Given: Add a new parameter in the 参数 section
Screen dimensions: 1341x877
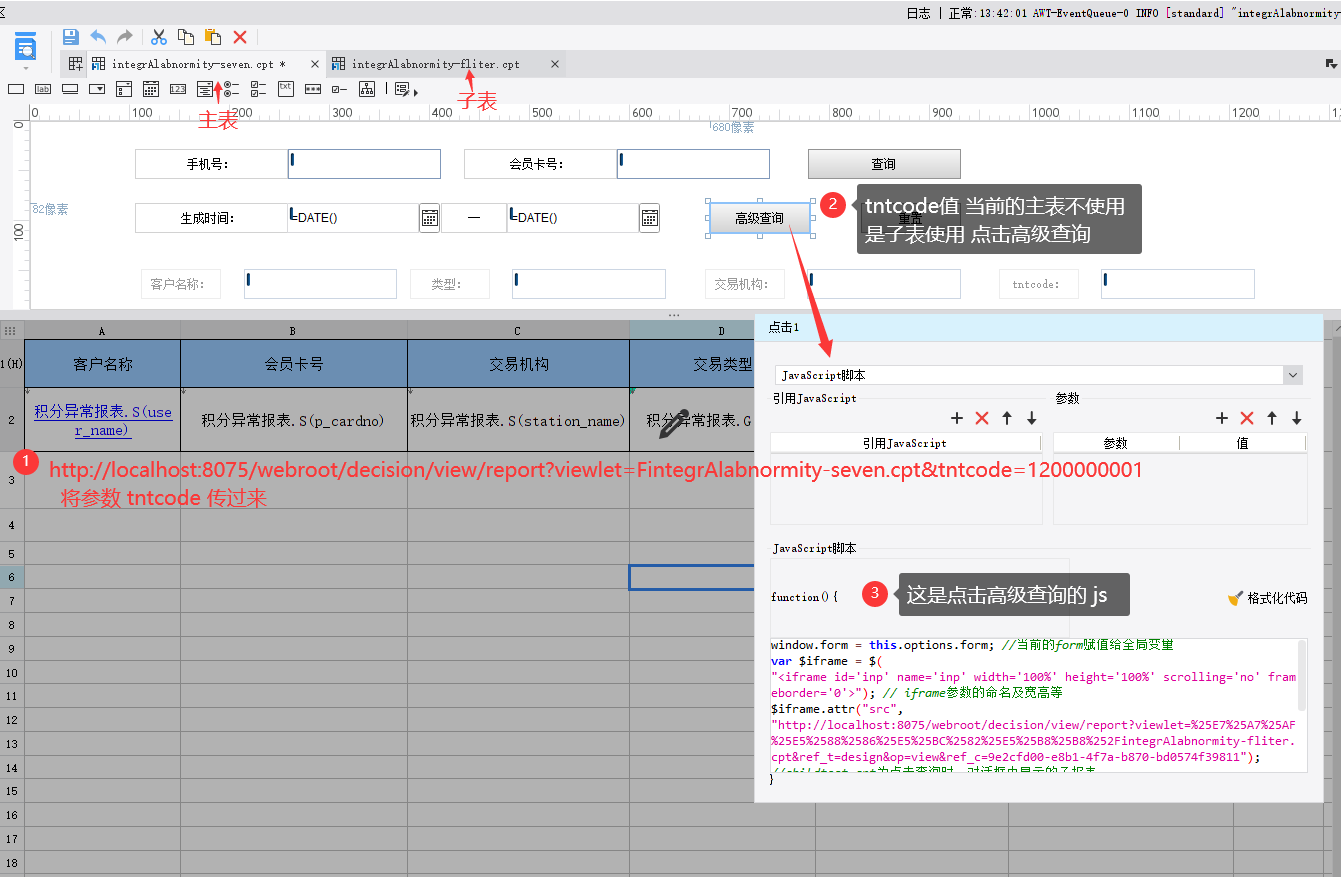Looking at the screenshot, I should [1222, 418].
